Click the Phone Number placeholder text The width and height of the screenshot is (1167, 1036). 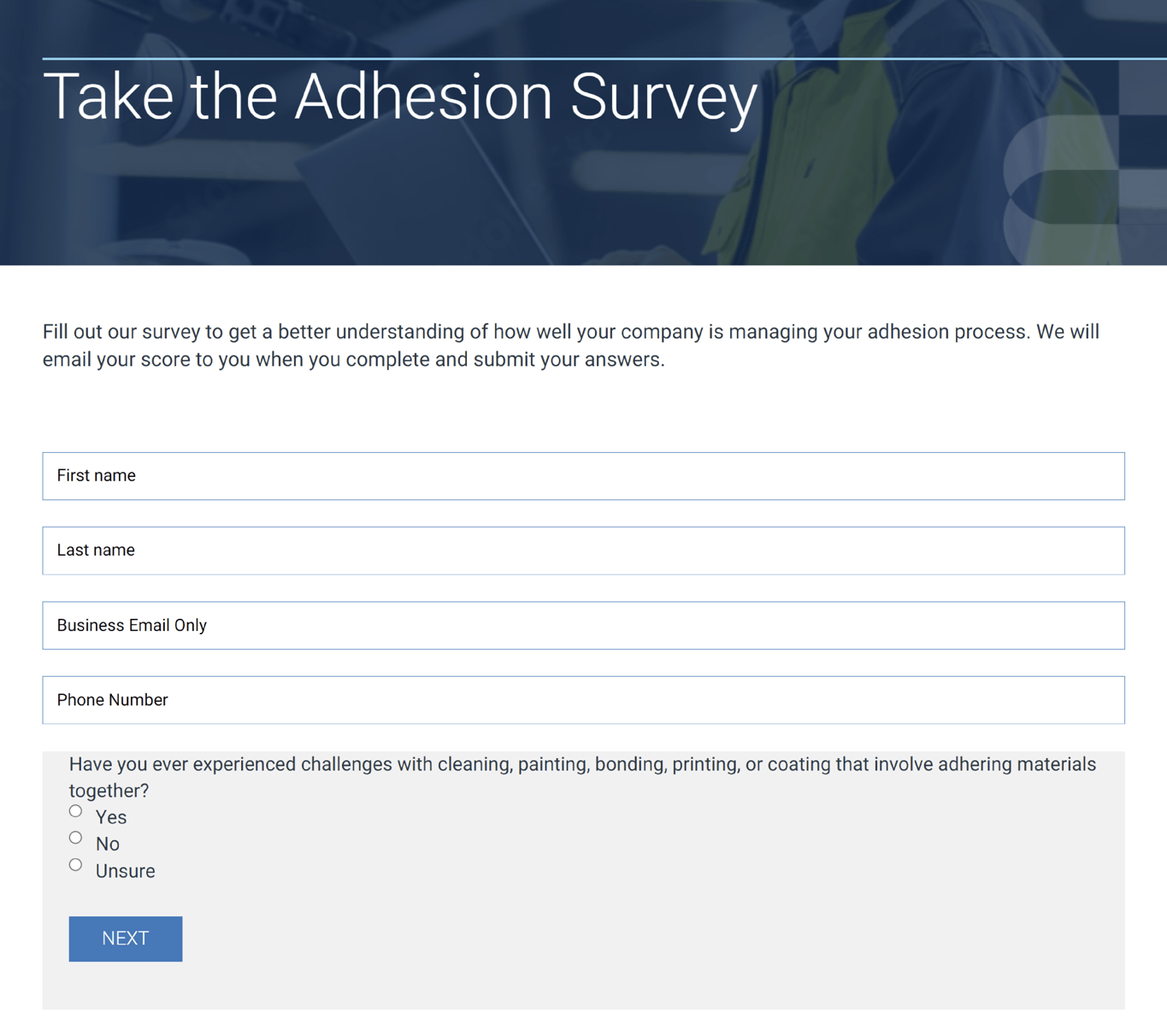pyautogui.click(x=112, y=699)
